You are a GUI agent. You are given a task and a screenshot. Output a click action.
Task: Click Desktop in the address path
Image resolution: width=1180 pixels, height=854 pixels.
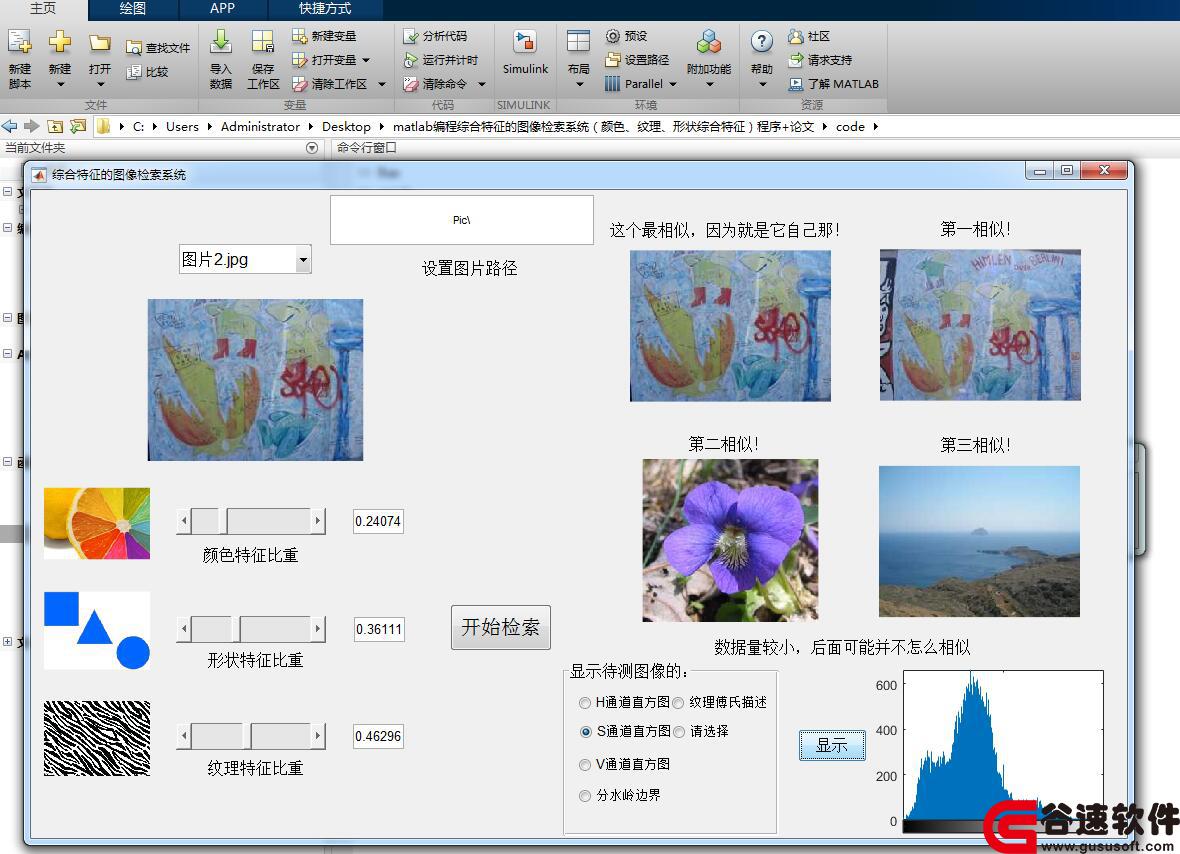pos(346,126)
